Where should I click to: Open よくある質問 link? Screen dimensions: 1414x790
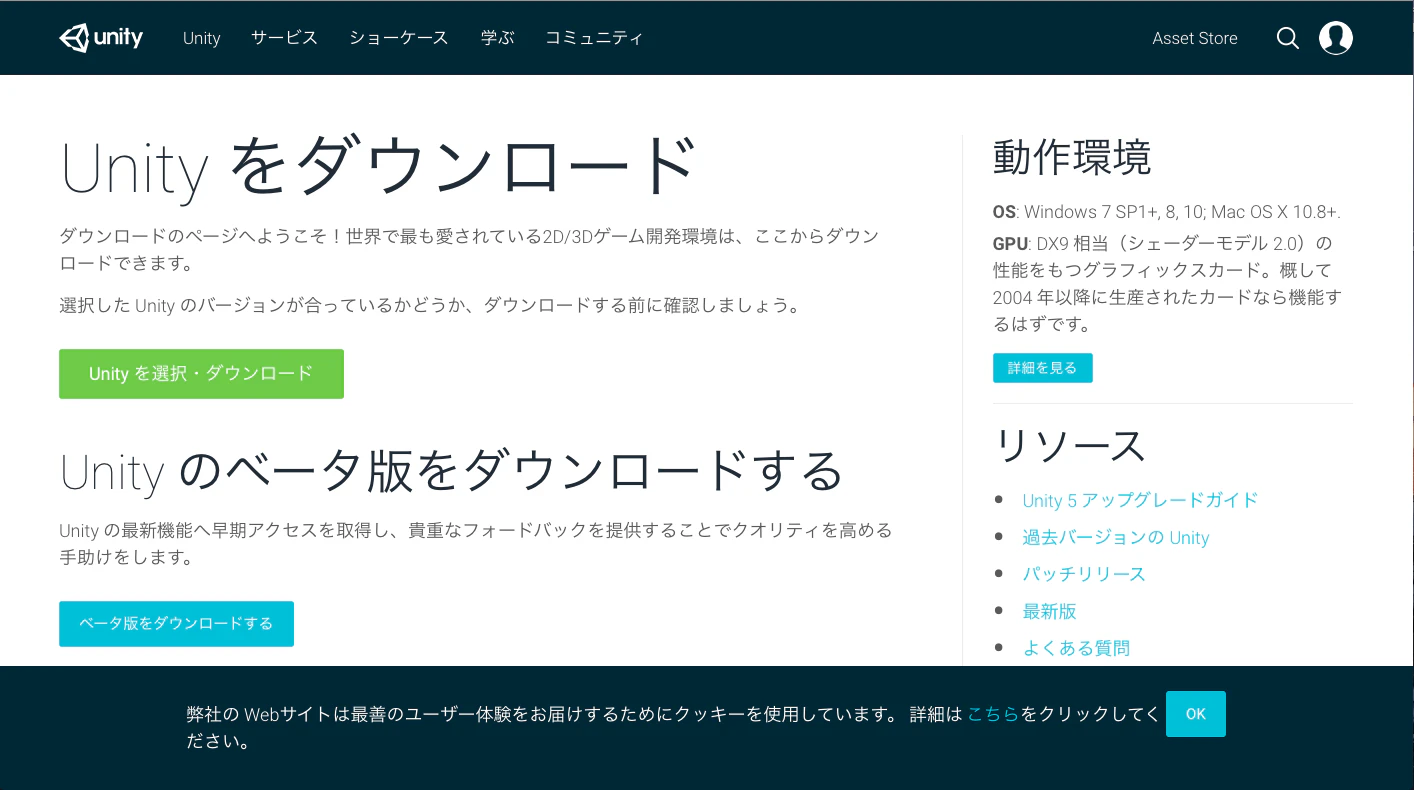[1076, 648]
